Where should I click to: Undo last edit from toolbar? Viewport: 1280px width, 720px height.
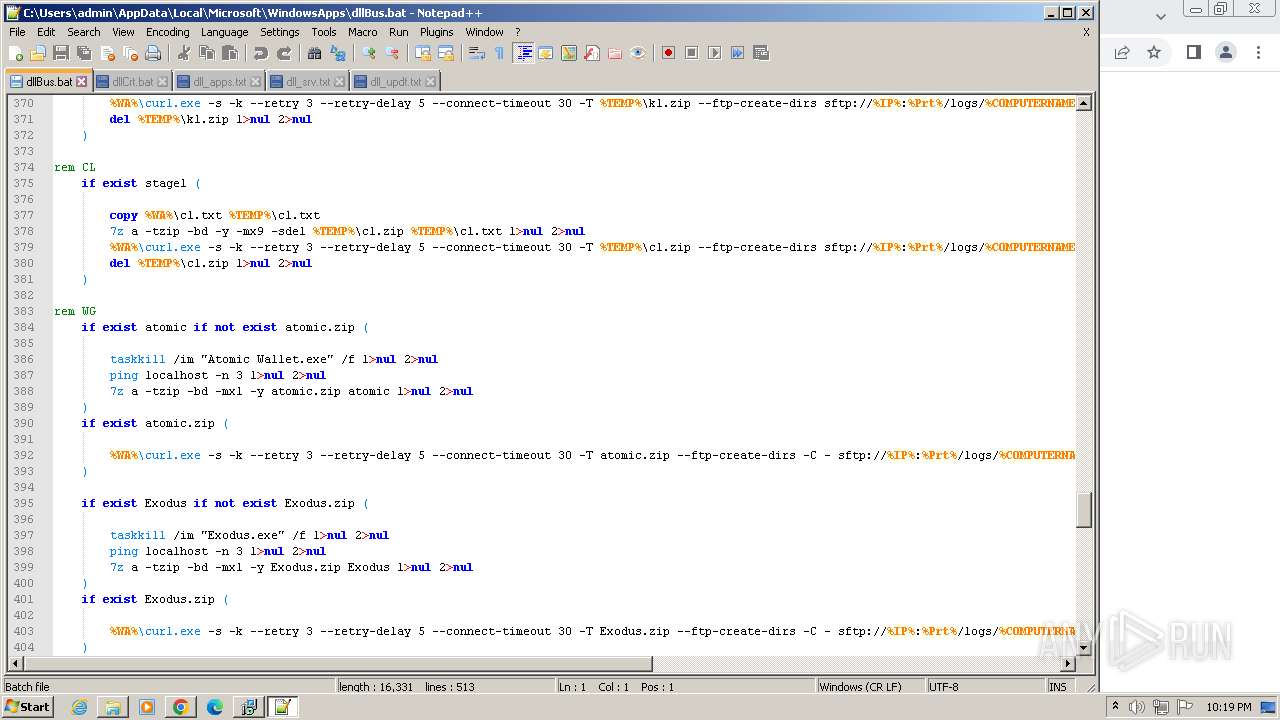point(261,53)
